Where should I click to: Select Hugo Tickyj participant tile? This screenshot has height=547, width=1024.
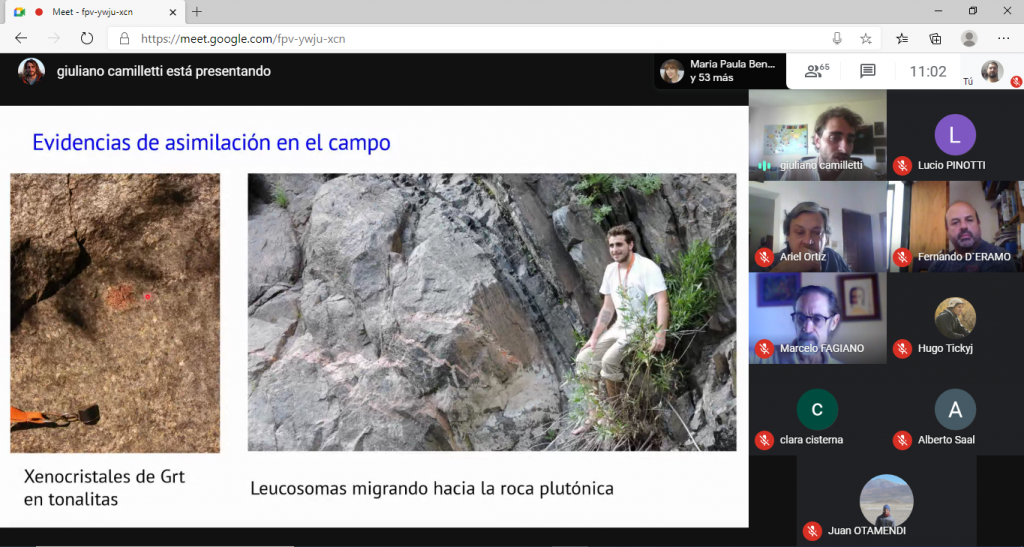[955, 318]
